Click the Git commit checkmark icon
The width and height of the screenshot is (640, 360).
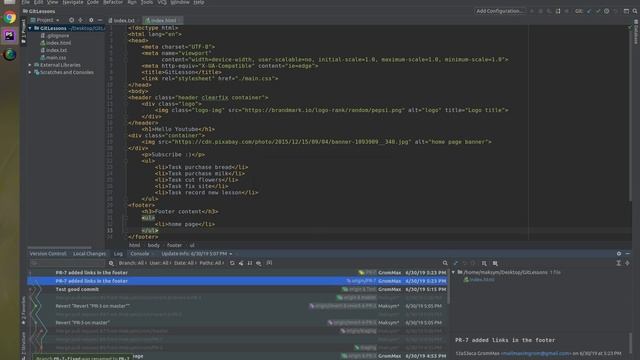click(598, 11)
